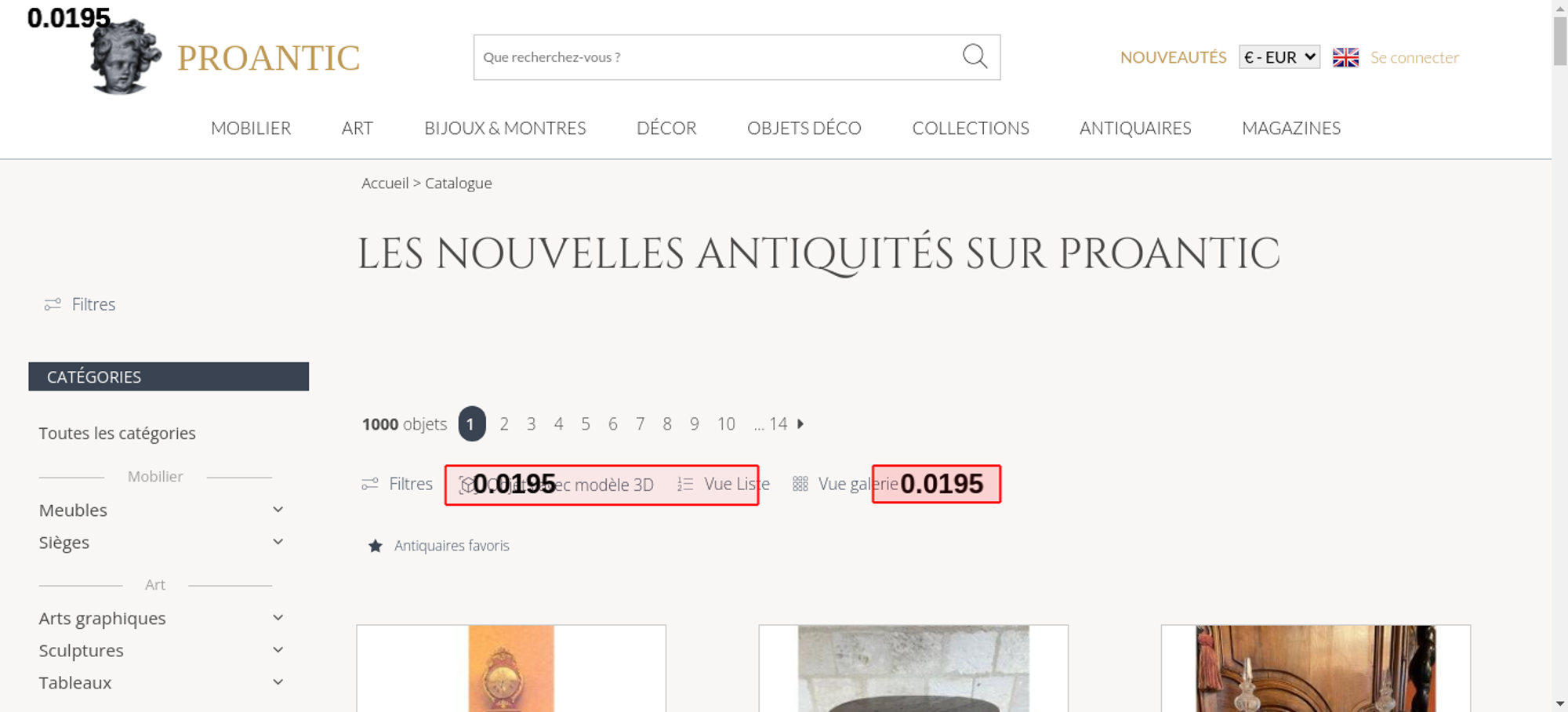Click the Se connecter link
Viewport: 1568px width, 712px height.
pyautogui.click(x=1414, y=57)
